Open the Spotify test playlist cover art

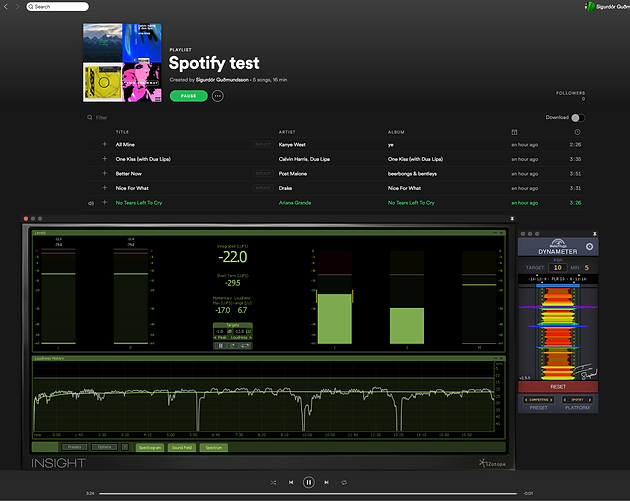pyautogui.click(x=122, y=62)
